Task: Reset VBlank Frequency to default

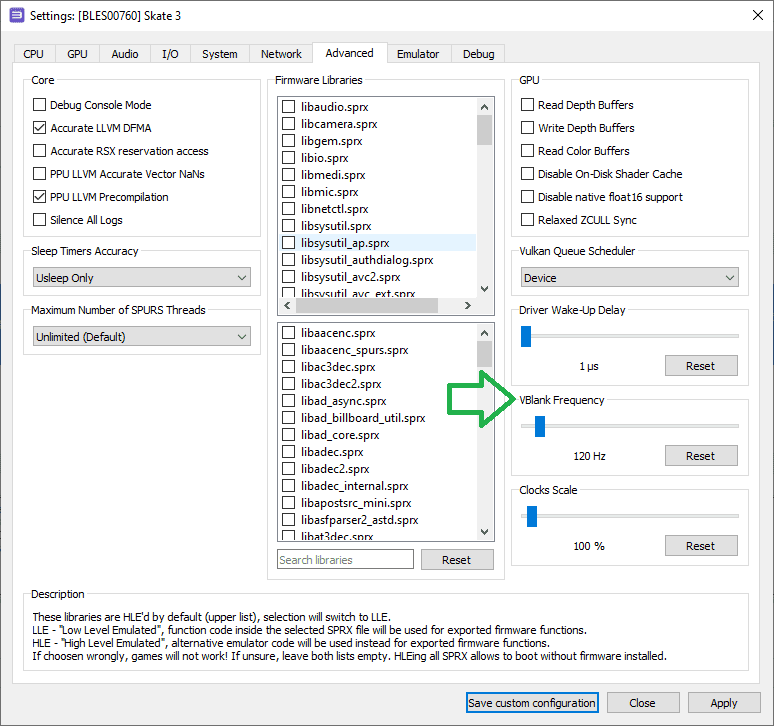Action: (x=701, y=456)
